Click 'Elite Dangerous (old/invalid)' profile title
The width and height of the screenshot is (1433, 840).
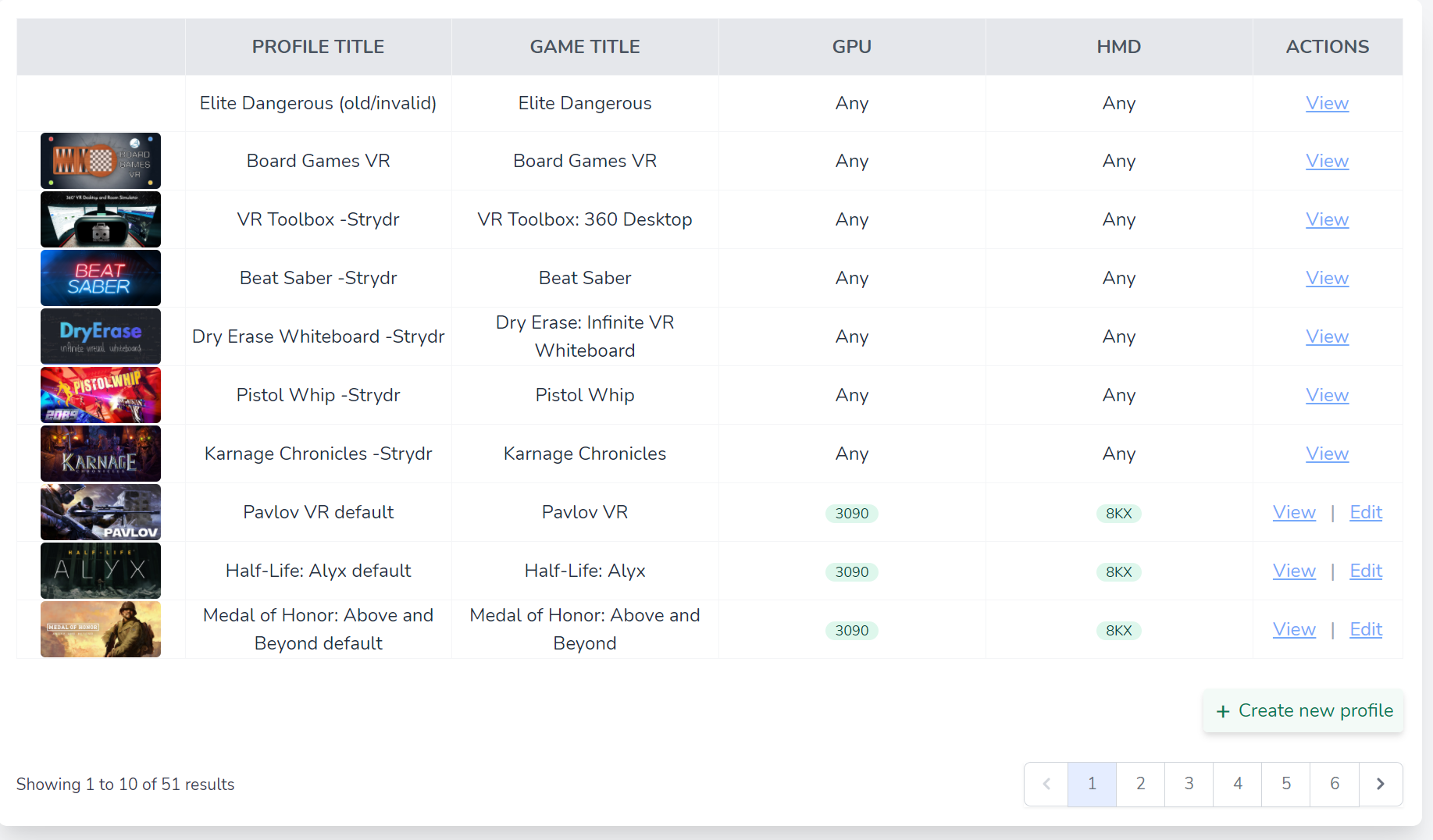tap(318, 103)
